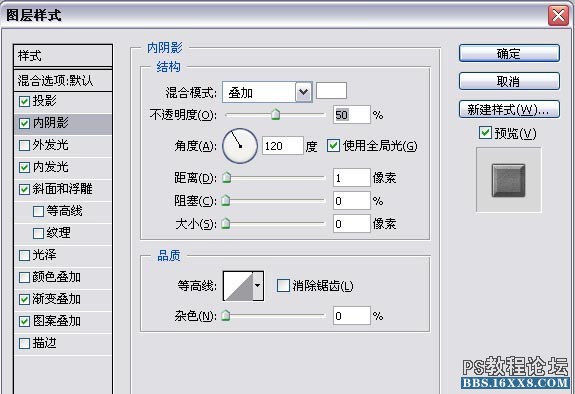Screen dimensions: 575x394
Task: Click the 距离 slider handle
Action: coord(227,178)
